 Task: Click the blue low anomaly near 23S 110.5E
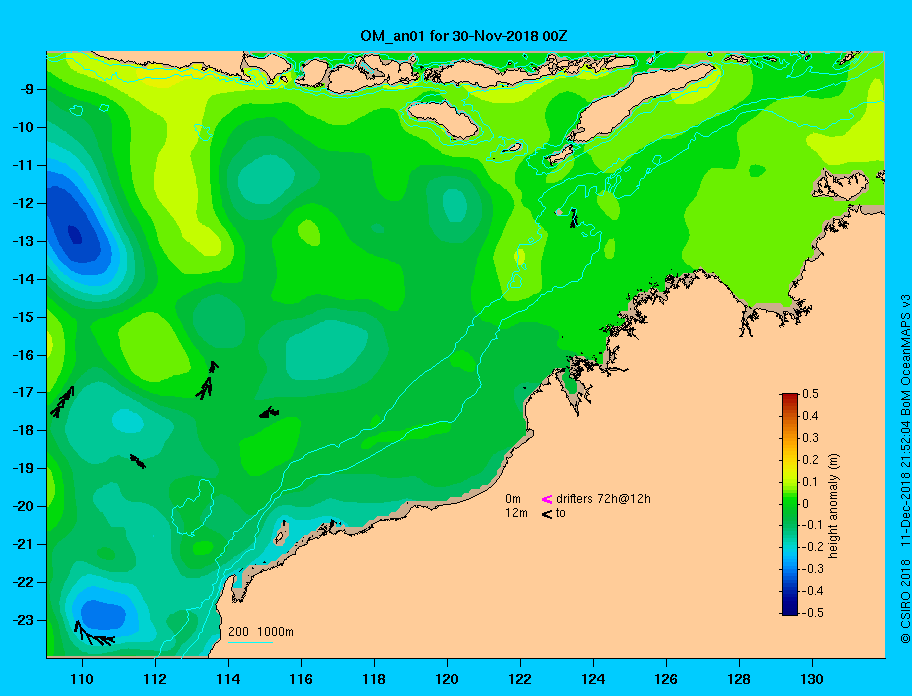tap(103, 615)
